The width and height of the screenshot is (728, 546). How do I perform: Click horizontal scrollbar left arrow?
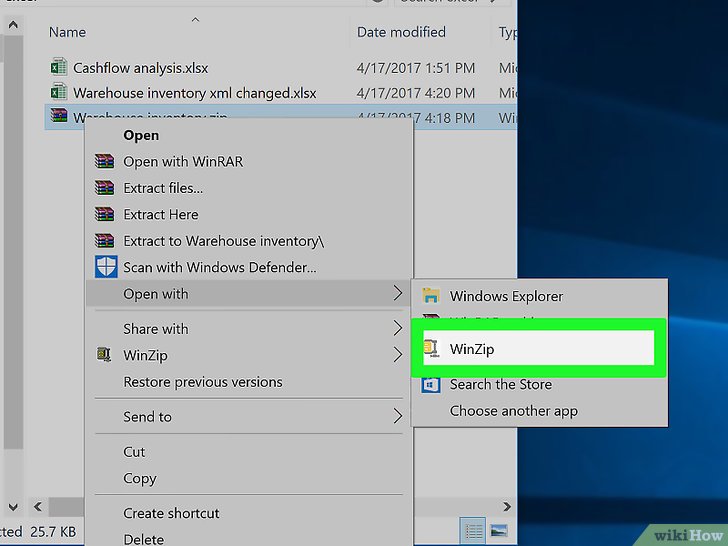pyautogui.click(x=38, y=507)
